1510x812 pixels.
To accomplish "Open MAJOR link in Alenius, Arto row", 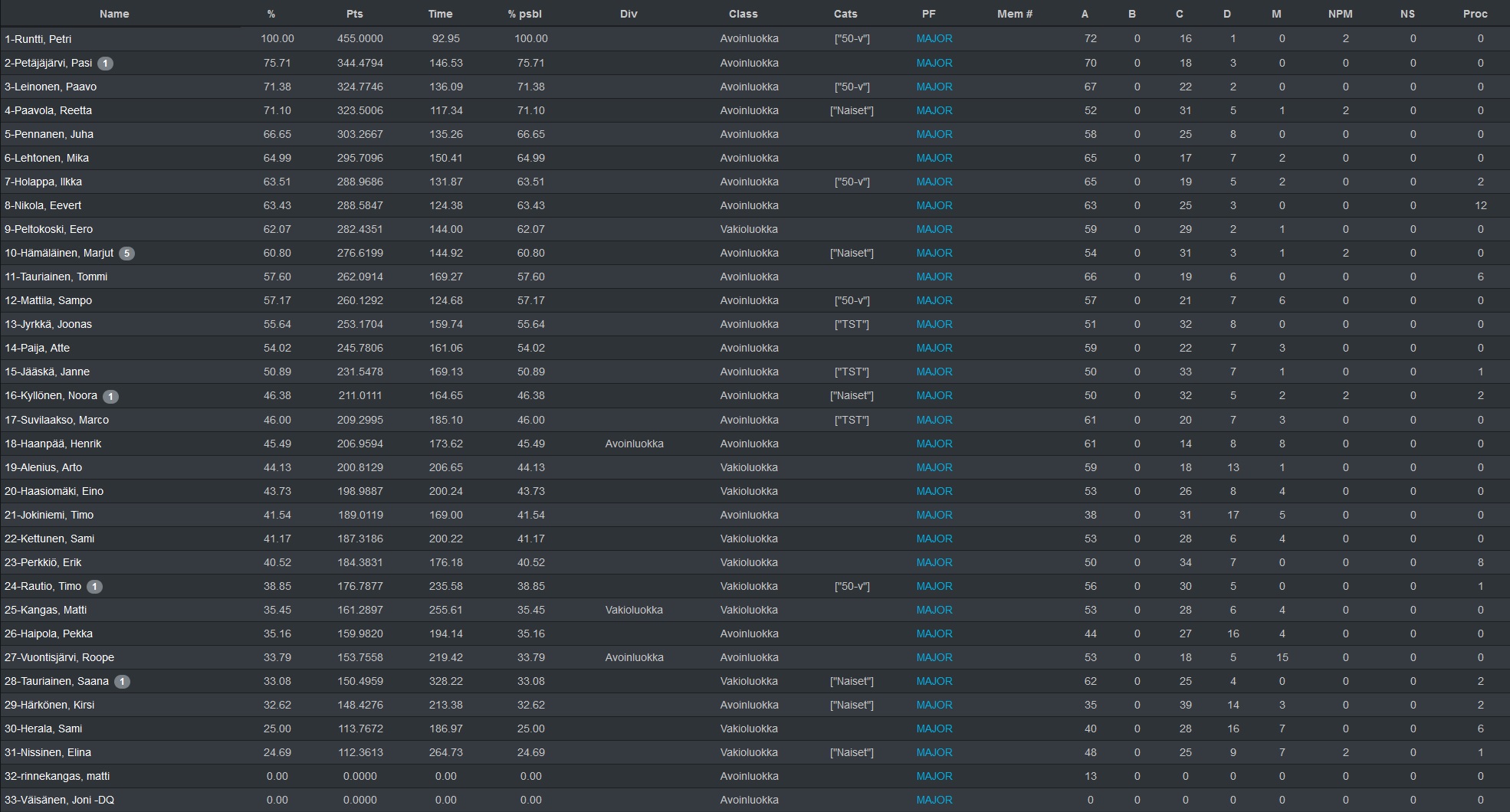I will click(934, 467).
